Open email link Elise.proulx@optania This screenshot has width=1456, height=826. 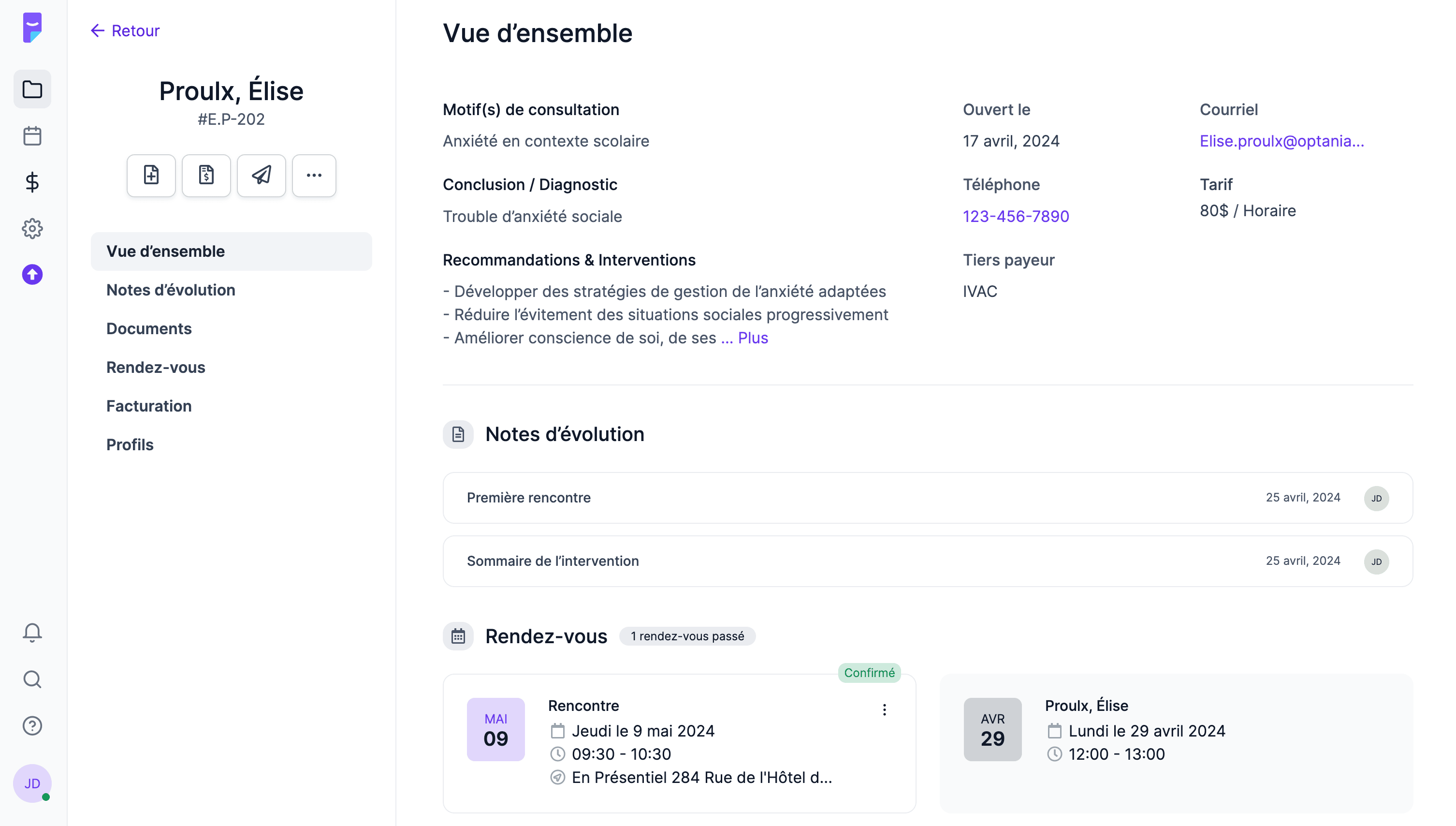1282,141
